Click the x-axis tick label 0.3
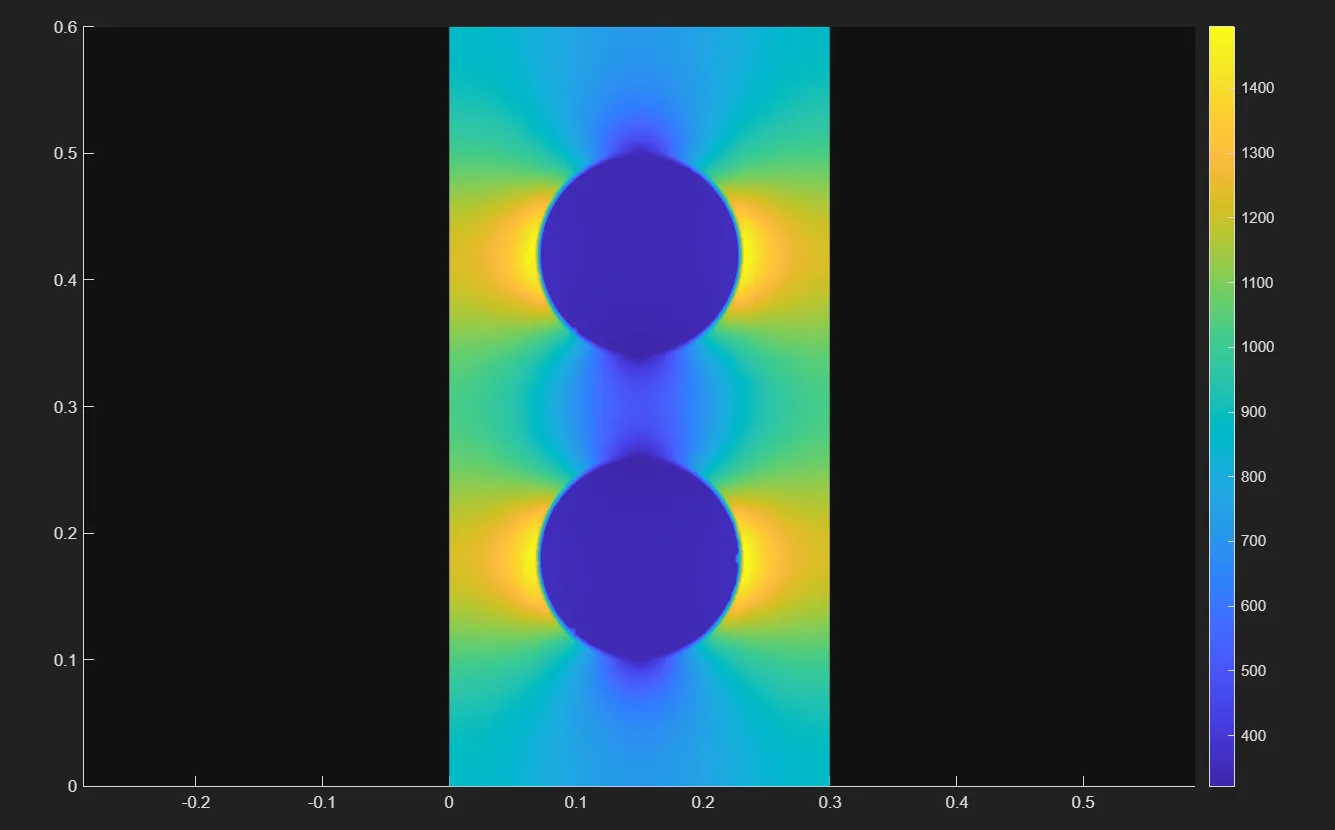This screenshot has height=830, width=1335. pos(829,803)
